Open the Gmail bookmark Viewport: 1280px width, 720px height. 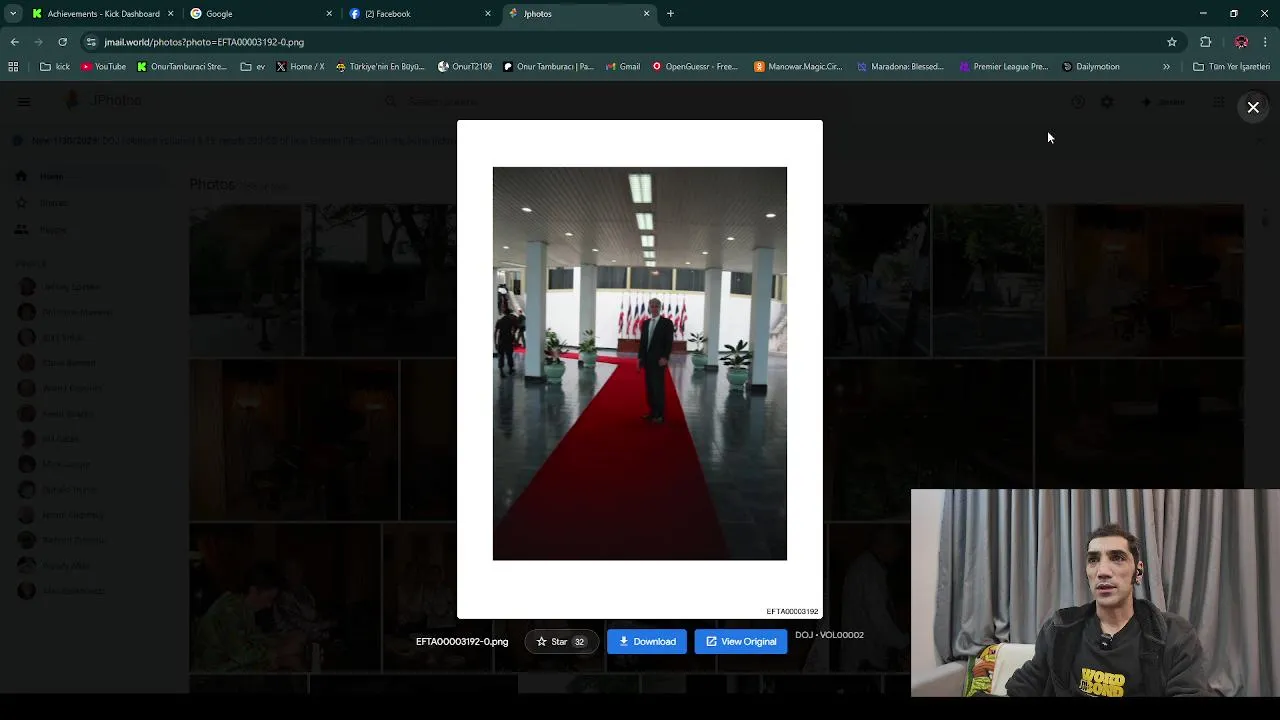pyautogui.click(x=622, y=67)
